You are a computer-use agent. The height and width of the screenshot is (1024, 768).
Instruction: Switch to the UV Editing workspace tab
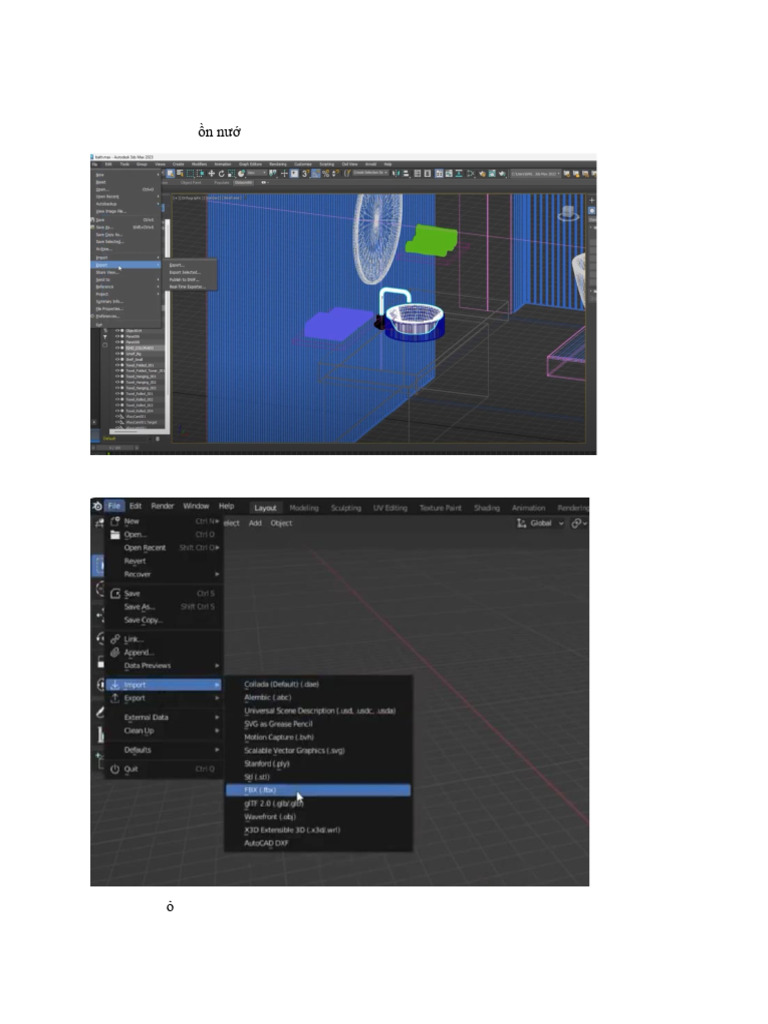coord(390,508)
